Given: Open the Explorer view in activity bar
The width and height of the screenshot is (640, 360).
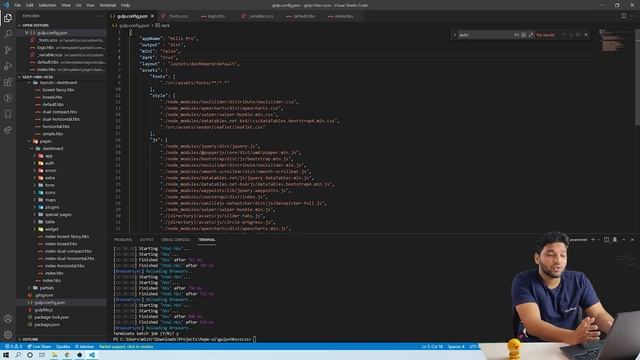Looking at the screenshot, I should click(8, 18).
